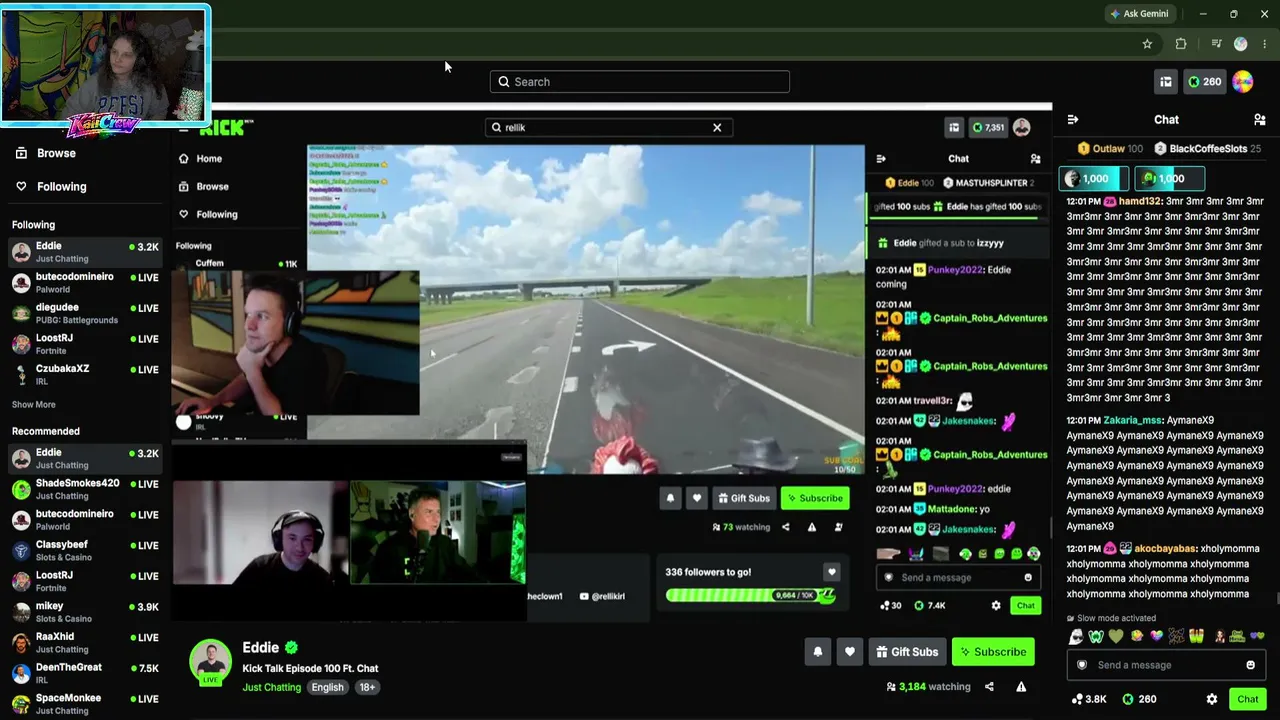Click the green Subscribe button for Eddie

pos(993,652)
